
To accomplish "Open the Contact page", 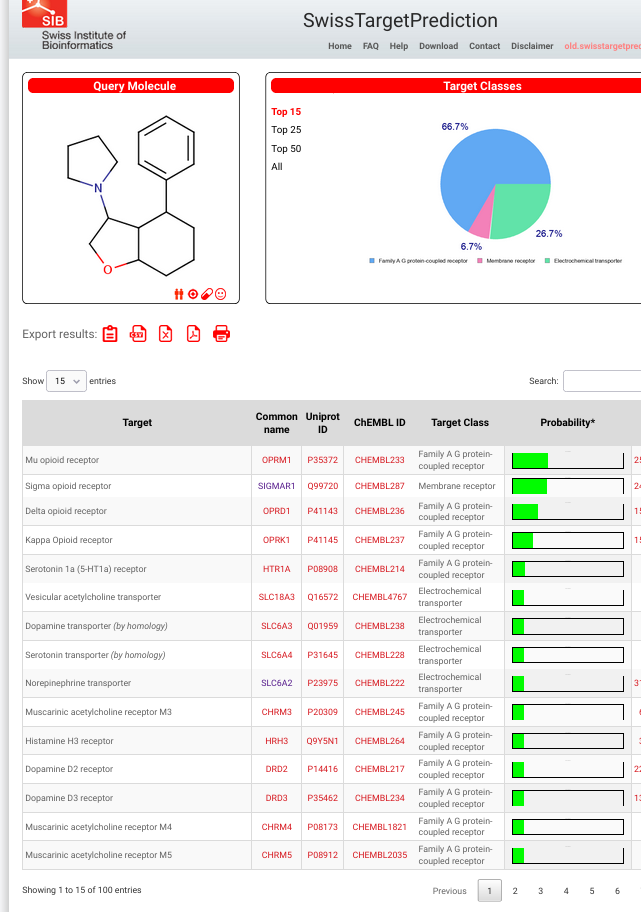I will tap(485, 46).
